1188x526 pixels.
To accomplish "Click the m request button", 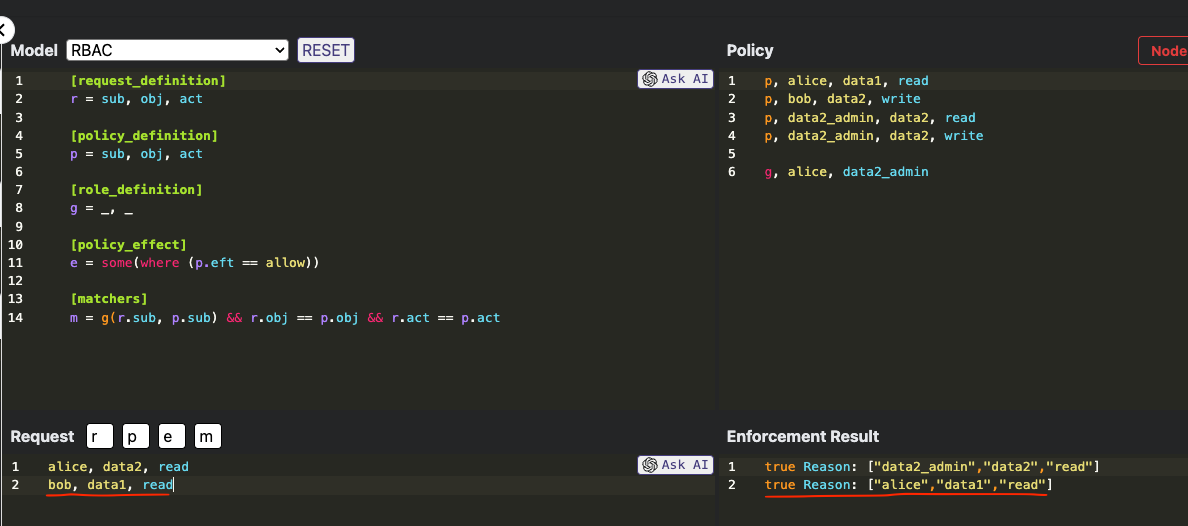I will (208, 436).
